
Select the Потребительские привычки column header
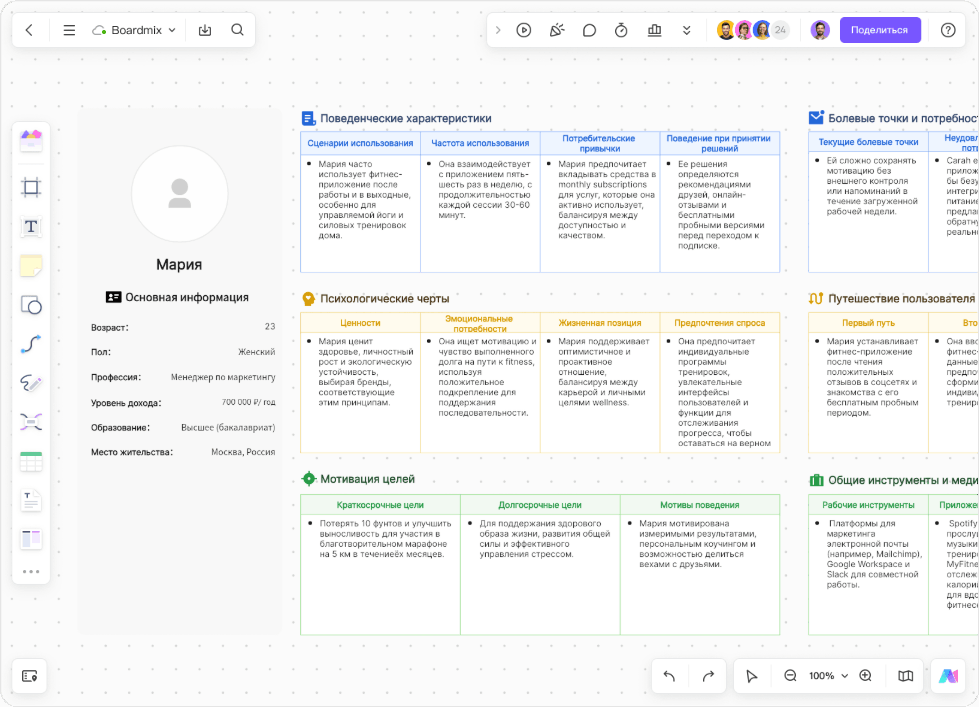click(599, 143)
